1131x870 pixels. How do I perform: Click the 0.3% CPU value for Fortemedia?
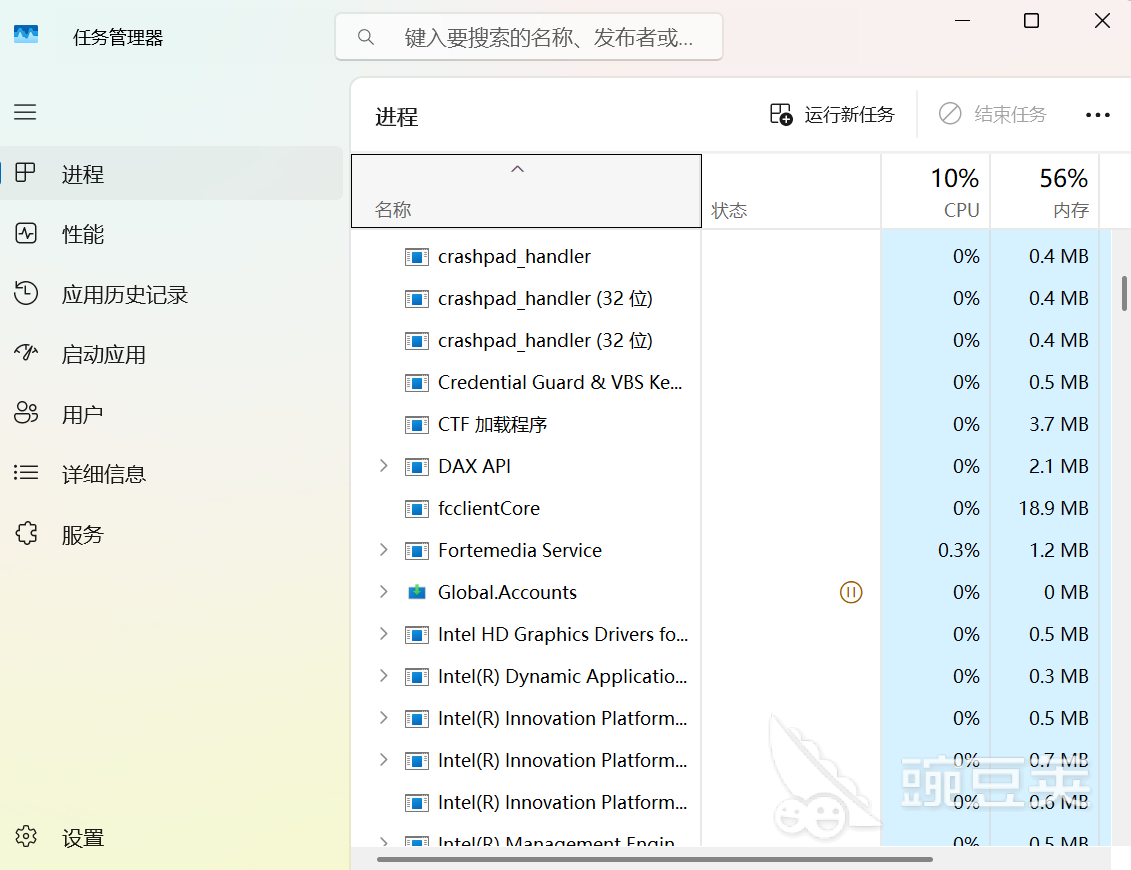[959, 550]
